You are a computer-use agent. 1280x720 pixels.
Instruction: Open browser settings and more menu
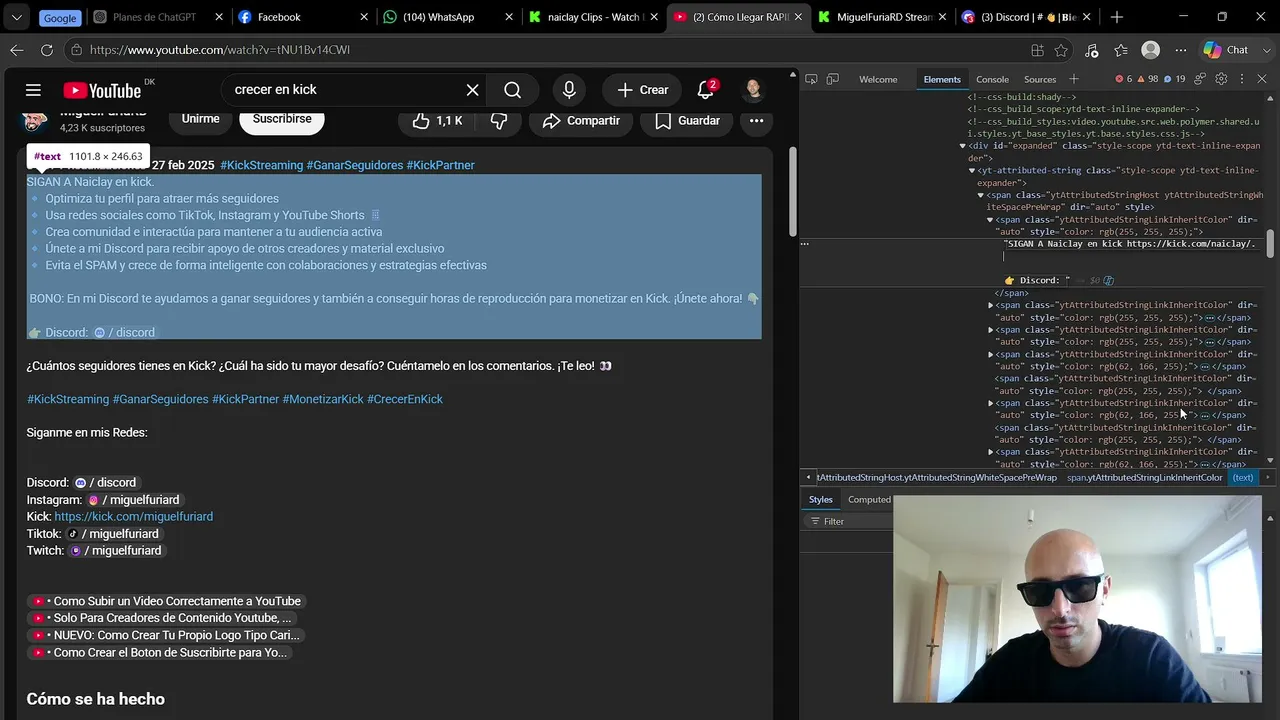tap(1181, 50)
